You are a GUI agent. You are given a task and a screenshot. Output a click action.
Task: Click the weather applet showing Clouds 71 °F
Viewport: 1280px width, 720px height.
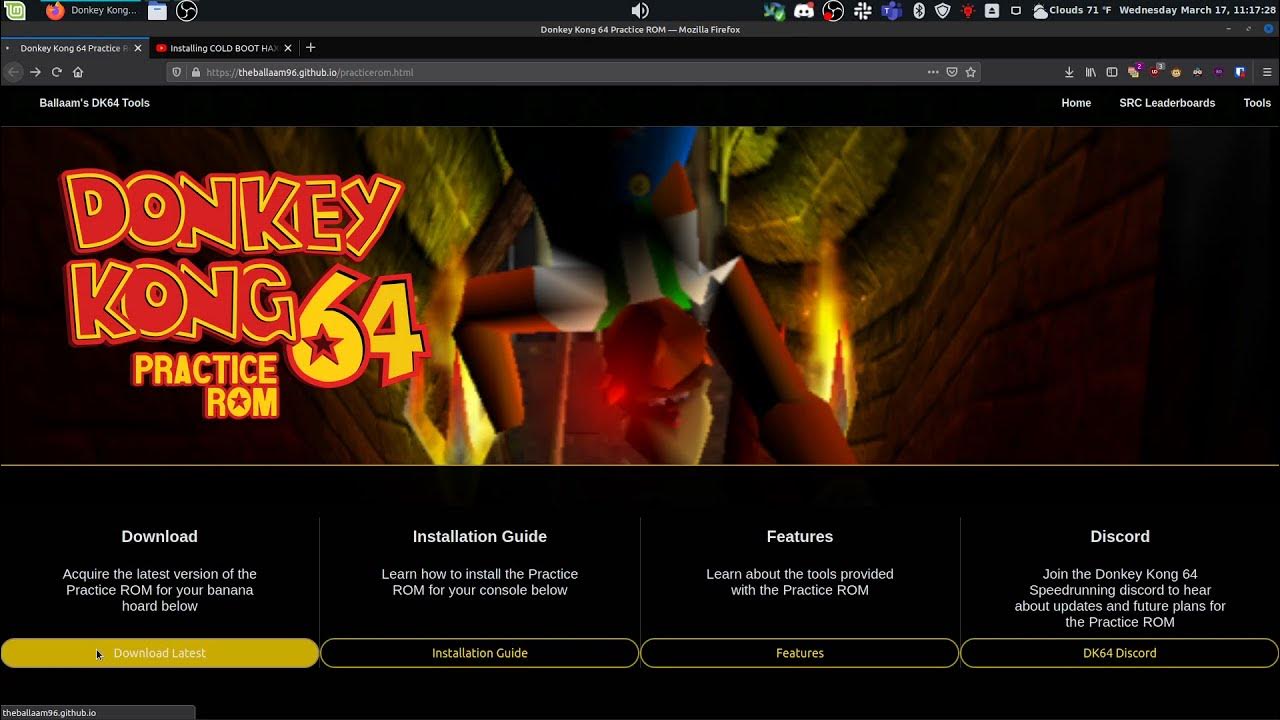pyautogui.click(x=1071, y=10)
